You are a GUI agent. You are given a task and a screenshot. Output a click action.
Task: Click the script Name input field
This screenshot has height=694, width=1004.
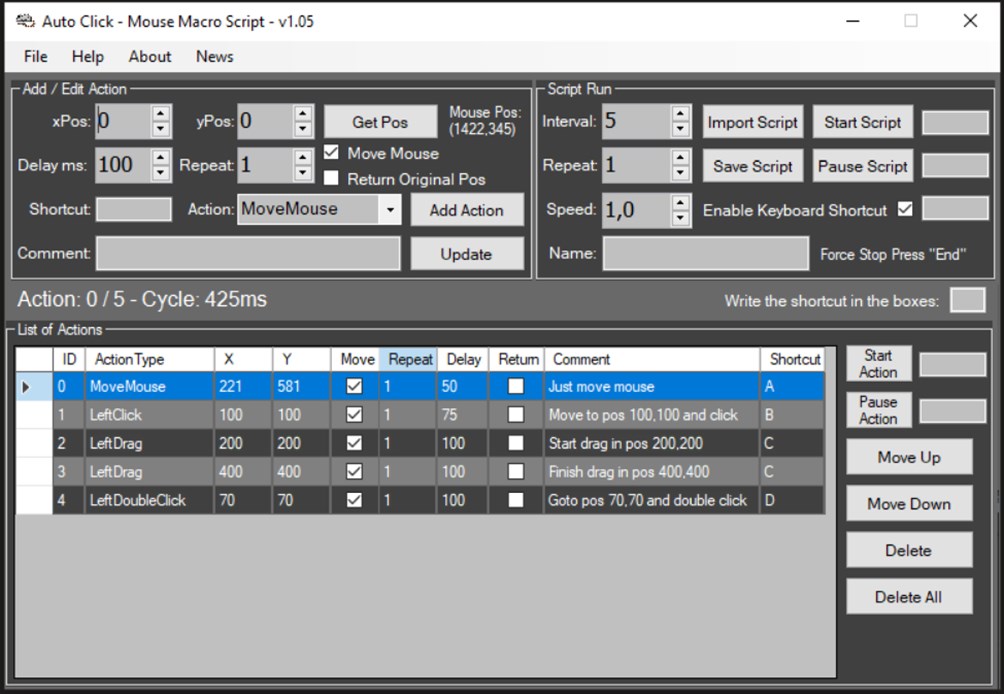[x=706, y=253]
